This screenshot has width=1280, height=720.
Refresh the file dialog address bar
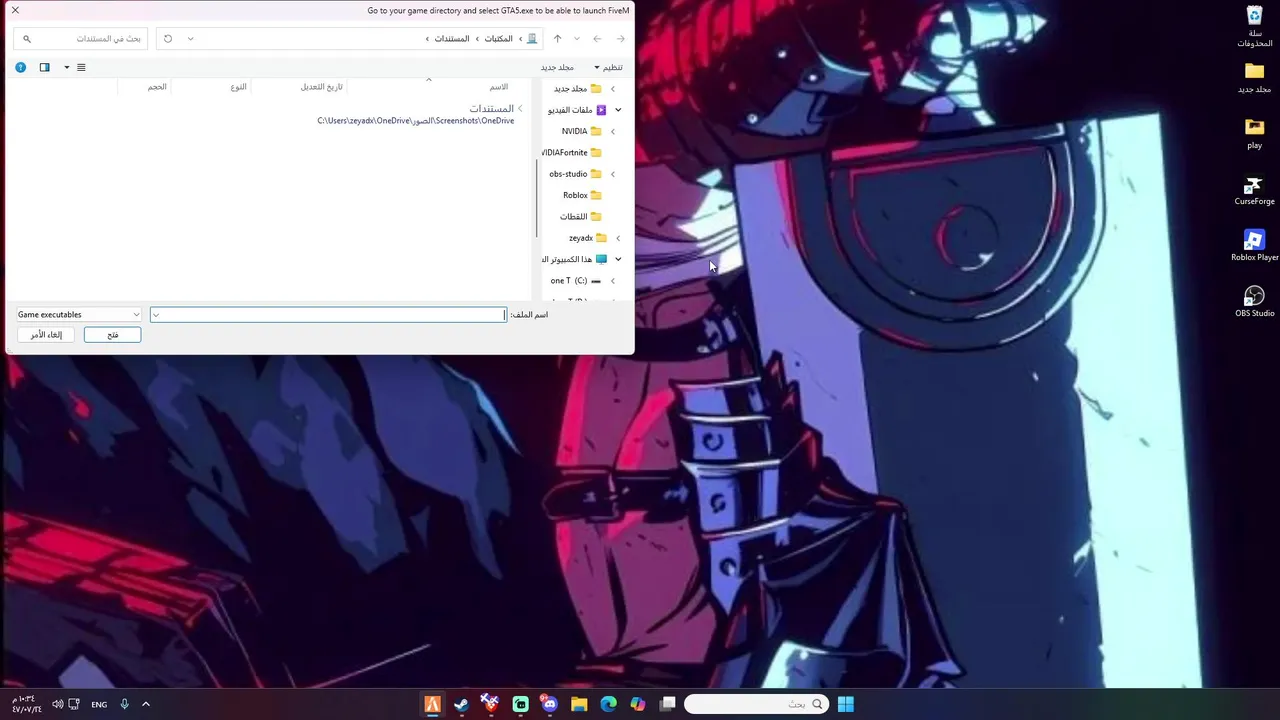[168, 39]
